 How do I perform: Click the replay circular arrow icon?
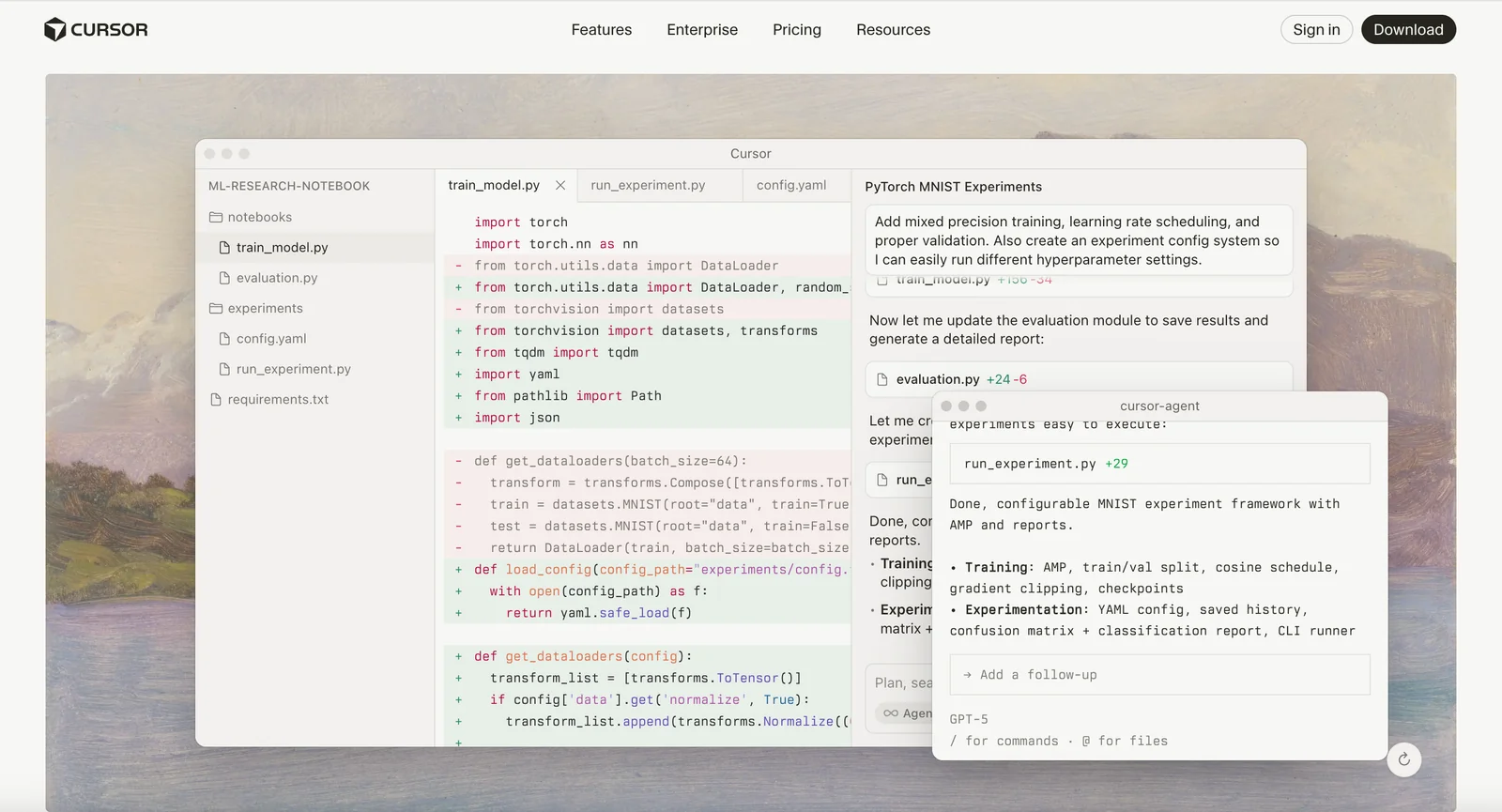(1403, 759)
